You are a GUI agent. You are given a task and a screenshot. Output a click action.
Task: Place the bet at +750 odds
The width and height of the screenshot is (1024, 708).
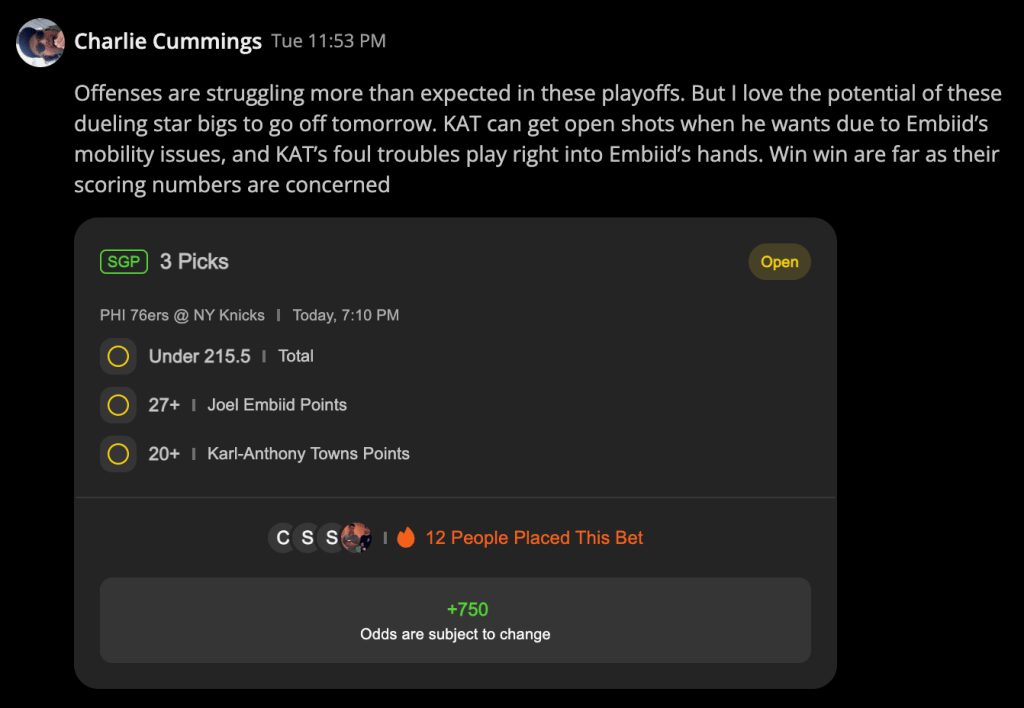pos(455,620)
